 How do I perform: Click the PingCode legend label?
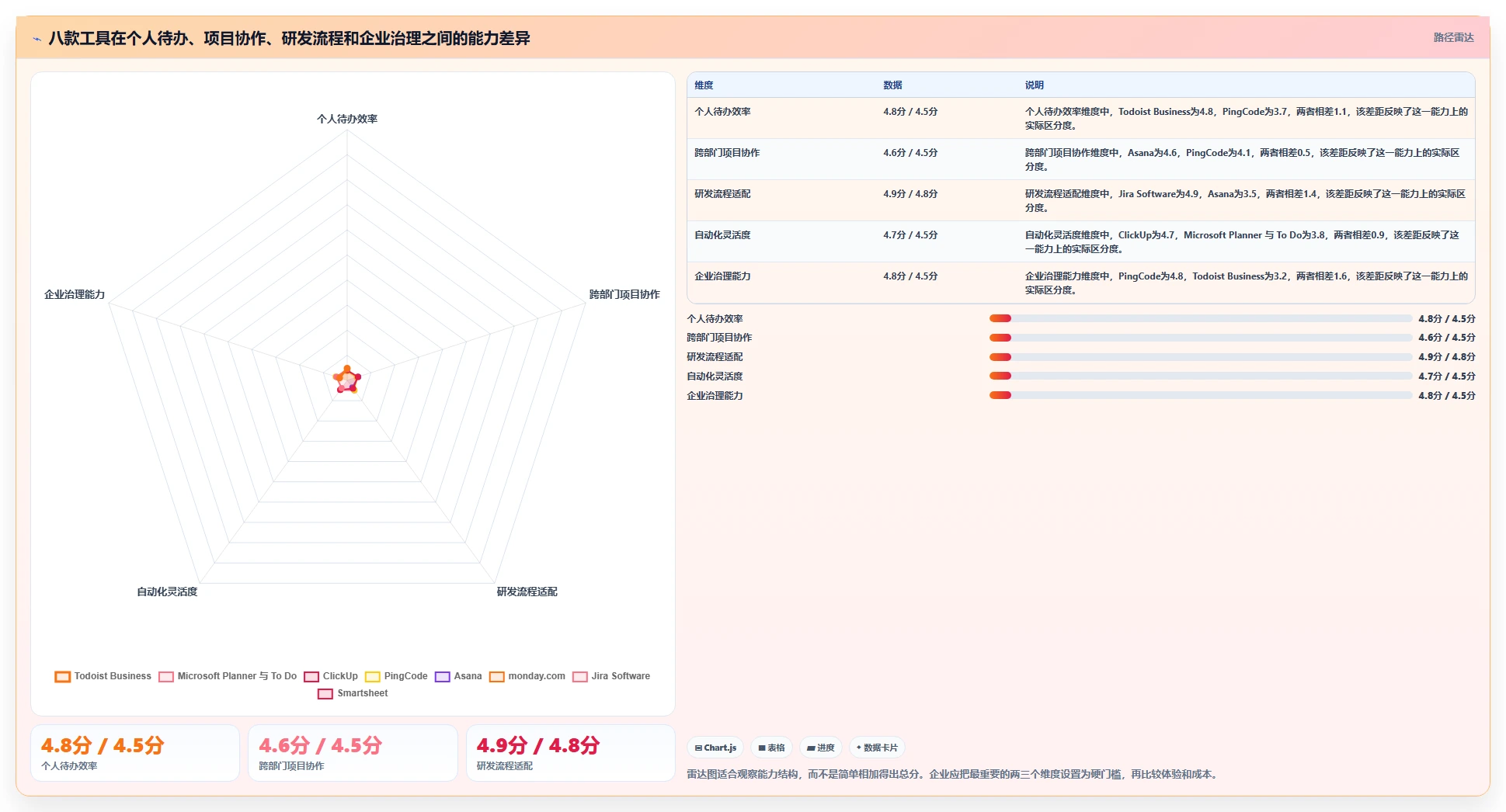click(x=405, y=676)
